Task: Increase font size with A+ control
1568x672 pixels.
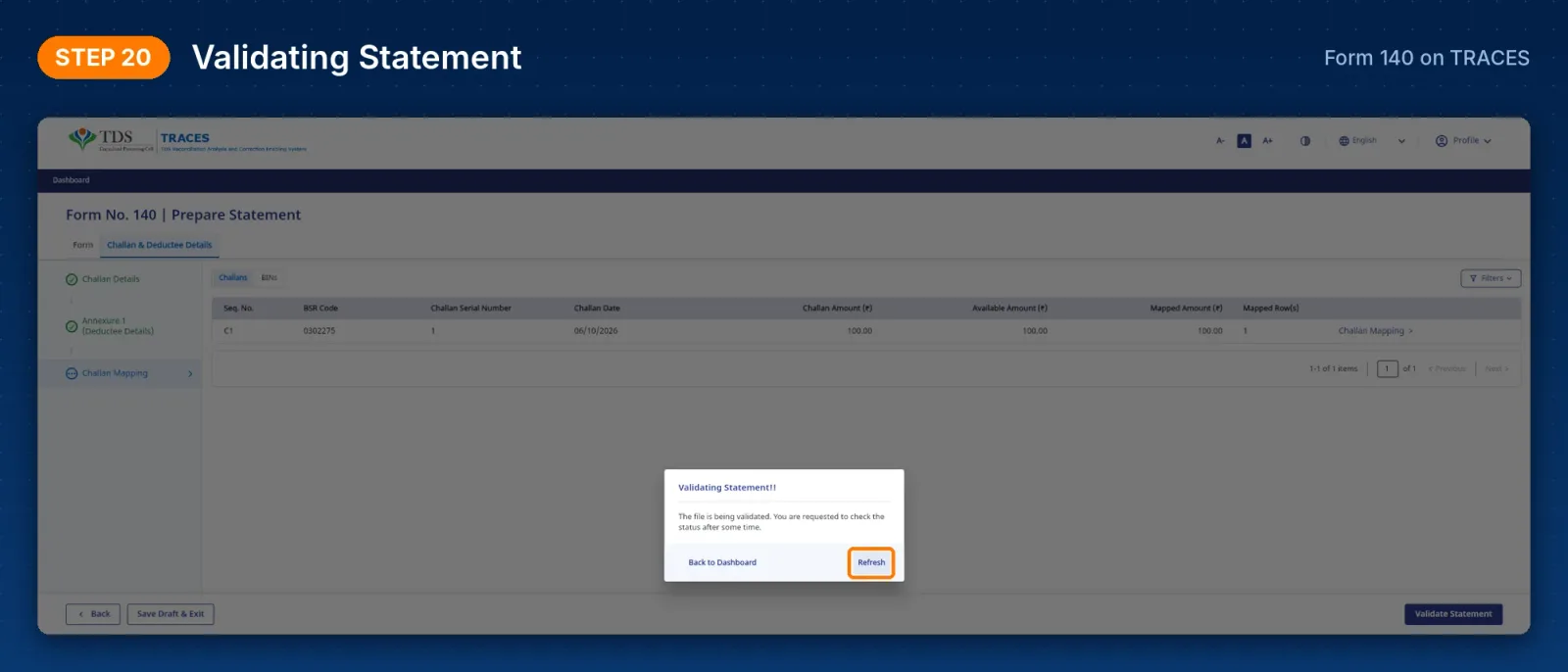Action: pos(1267,141)
